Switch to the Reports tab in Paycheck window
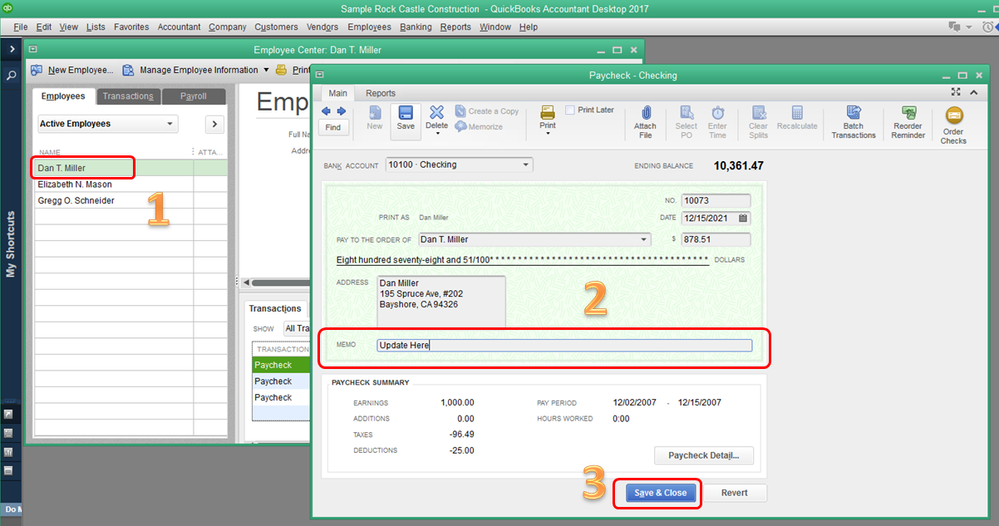 point(380,93)
